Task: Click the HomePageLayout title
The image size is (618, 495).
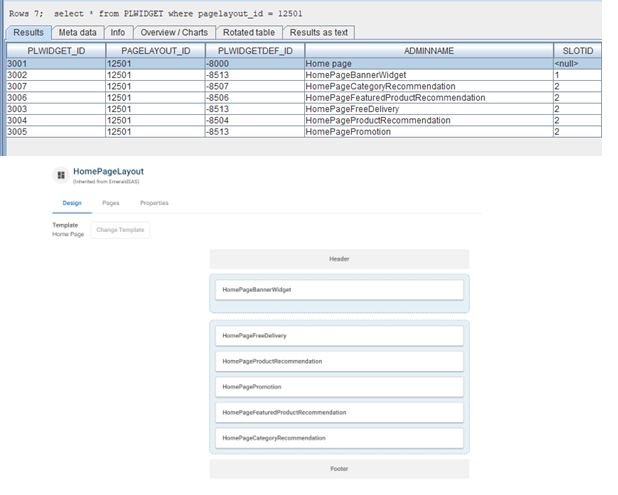Action: coord(108,171)
